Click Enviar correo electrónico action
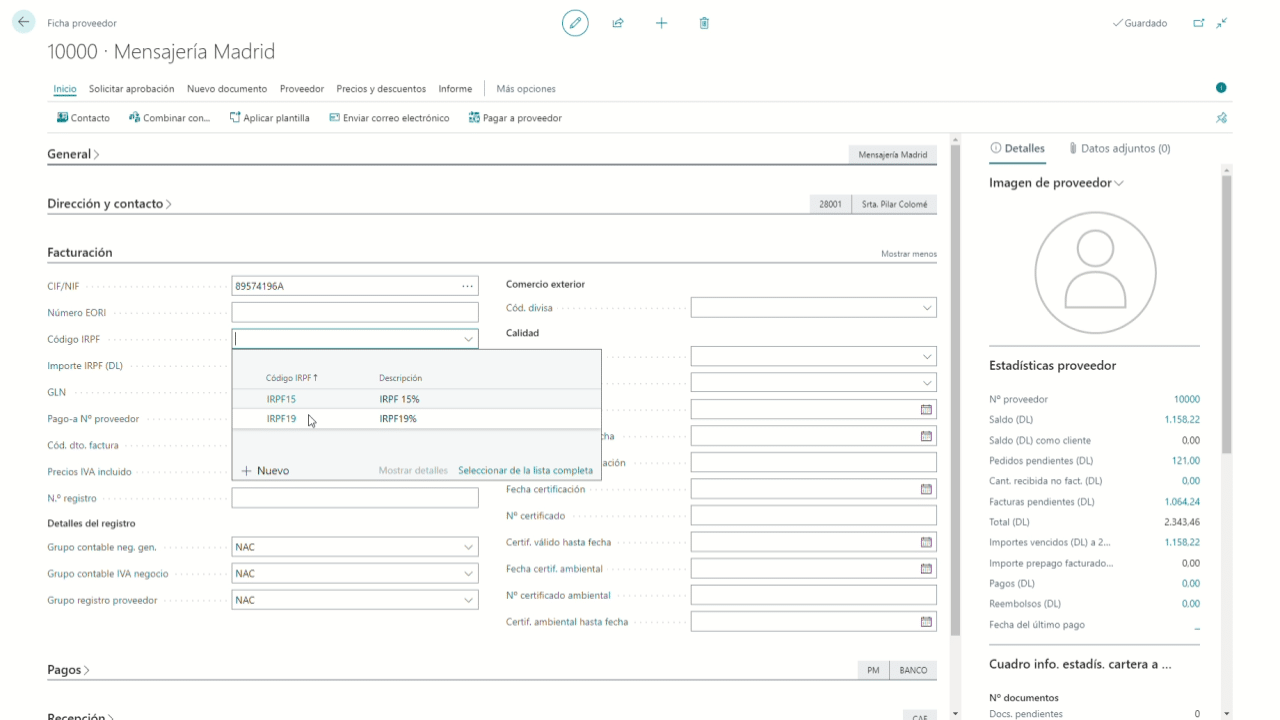 click(389, 118)
